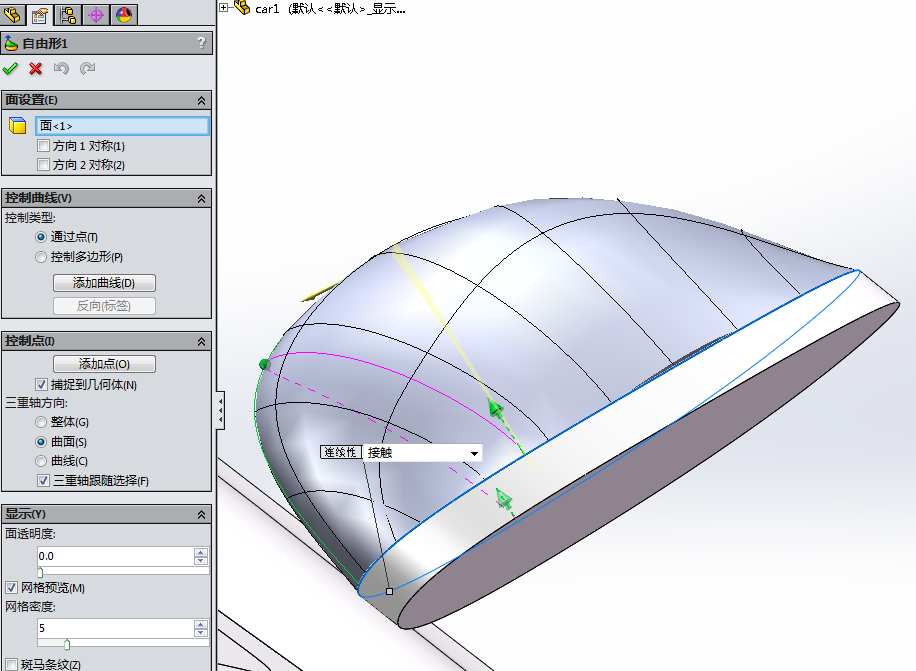Click the 自由形1 feature icon
The height and width of the screenshot is (671, 916).
click(x=11, y=43)
